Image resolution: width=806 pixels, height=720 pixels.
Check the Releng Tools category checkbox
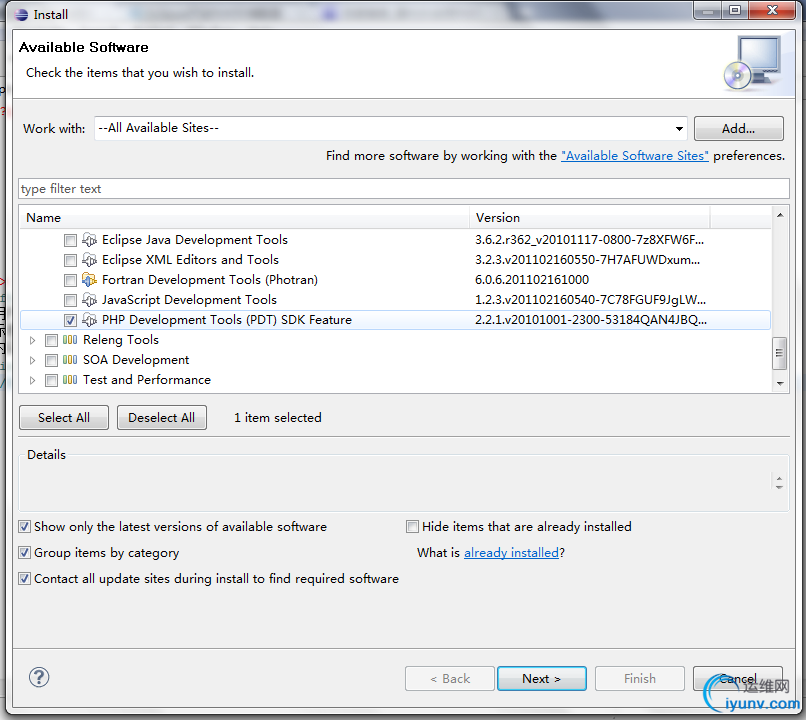tap(51, 340)
